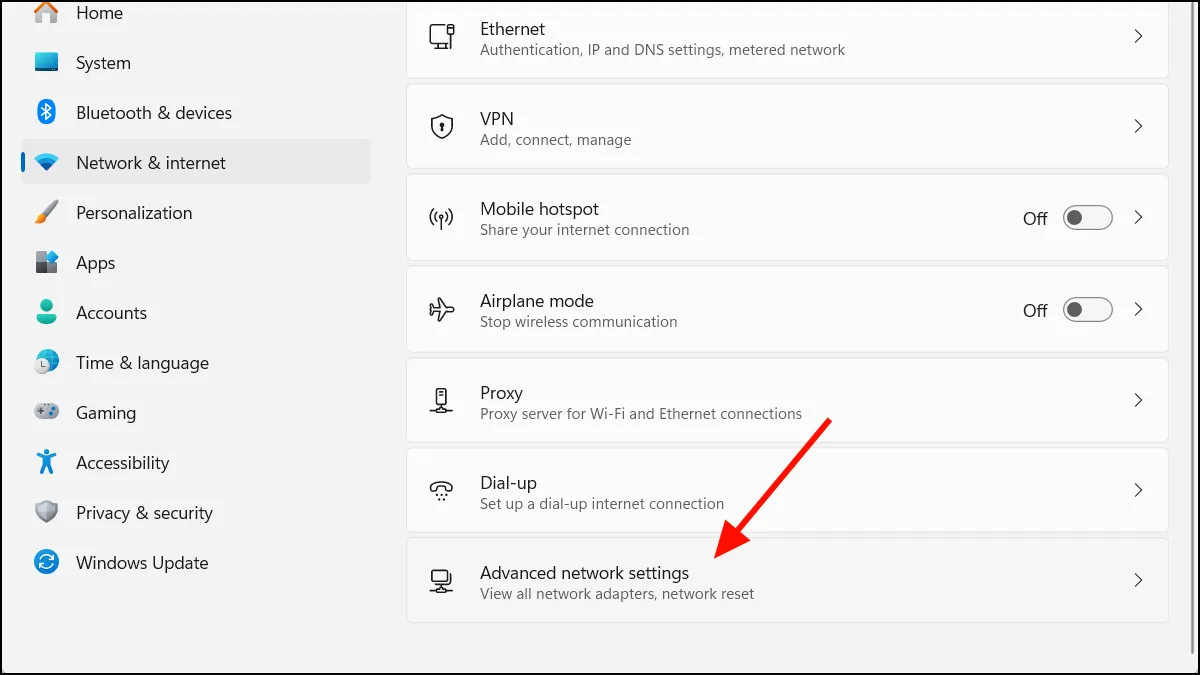Click the VPN shield icon
Viewport: 1200px width, 675px height.
pos(441,127)
